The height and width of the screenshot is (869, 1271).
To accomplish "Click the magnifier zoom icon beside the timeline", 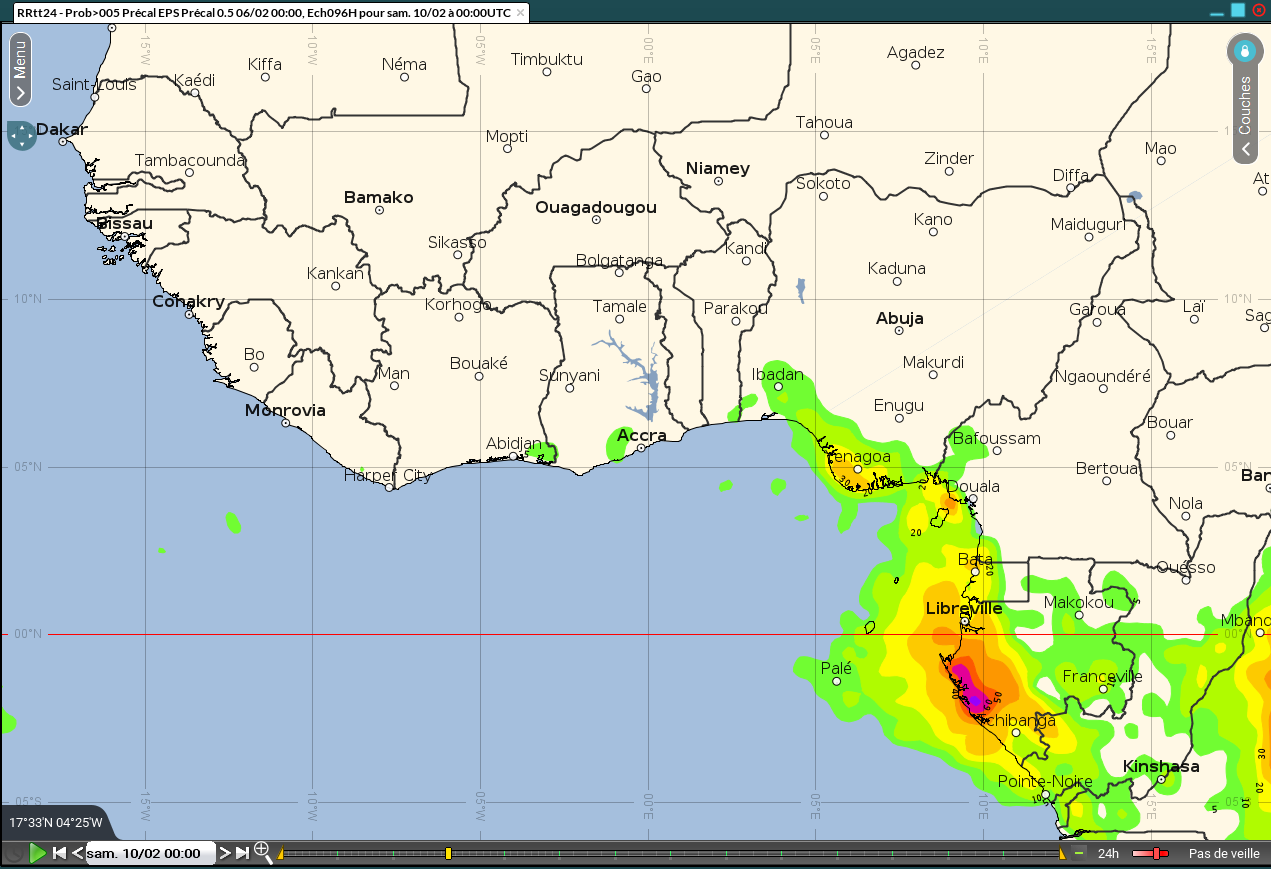I will coord(263,852).
